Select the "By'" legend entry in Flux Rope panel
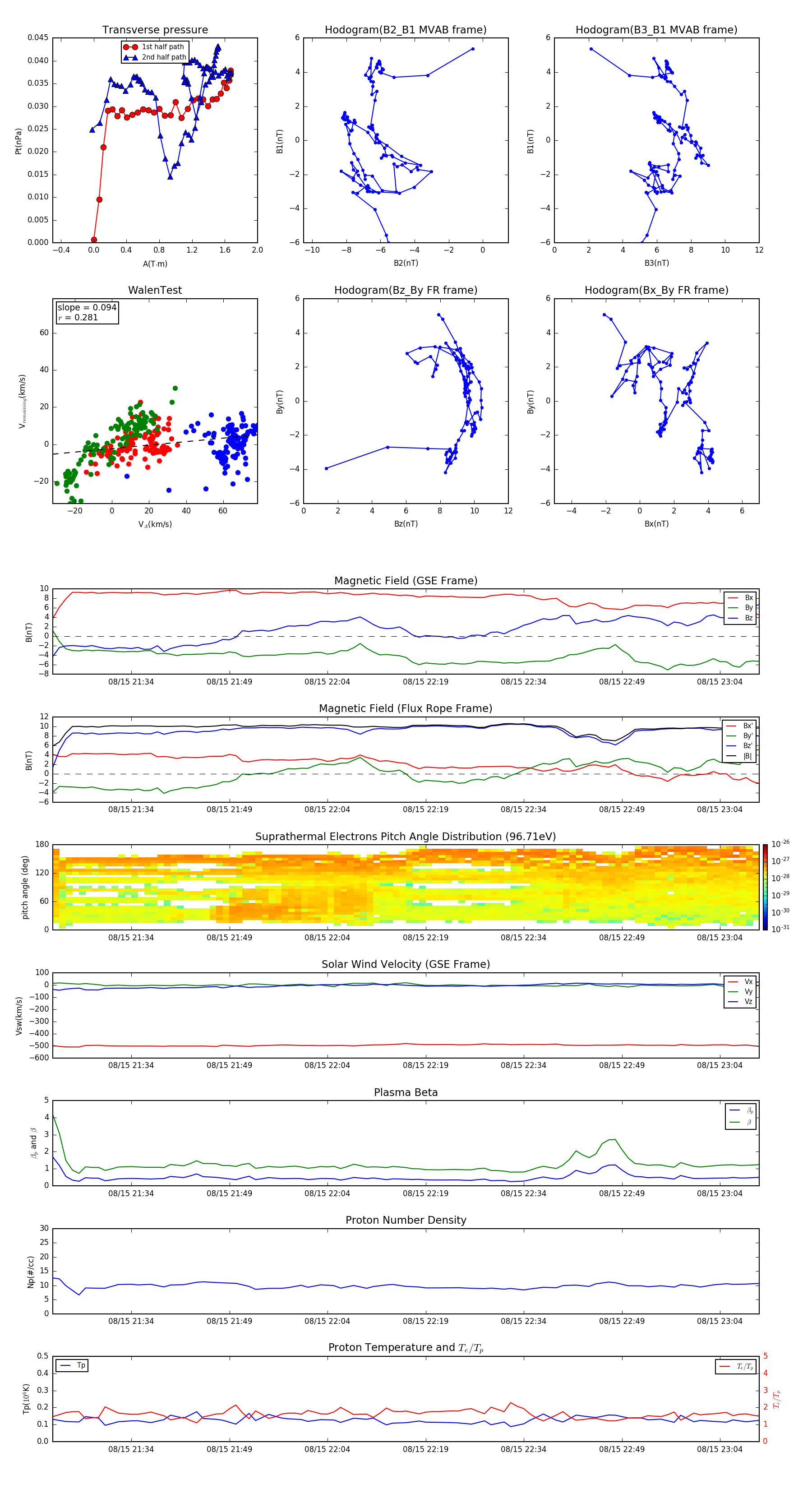Image resolution: width=812 pixels, height=1489 pixels. coord(740,736)
